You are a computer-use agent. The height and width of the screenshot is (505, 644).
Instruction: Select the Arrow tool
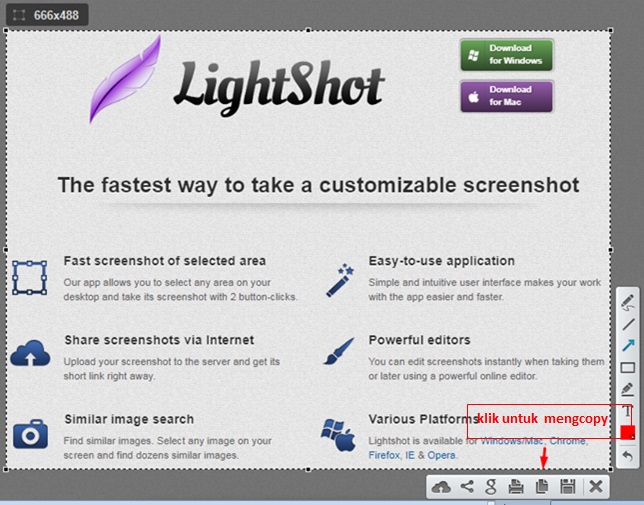point(628,346)
